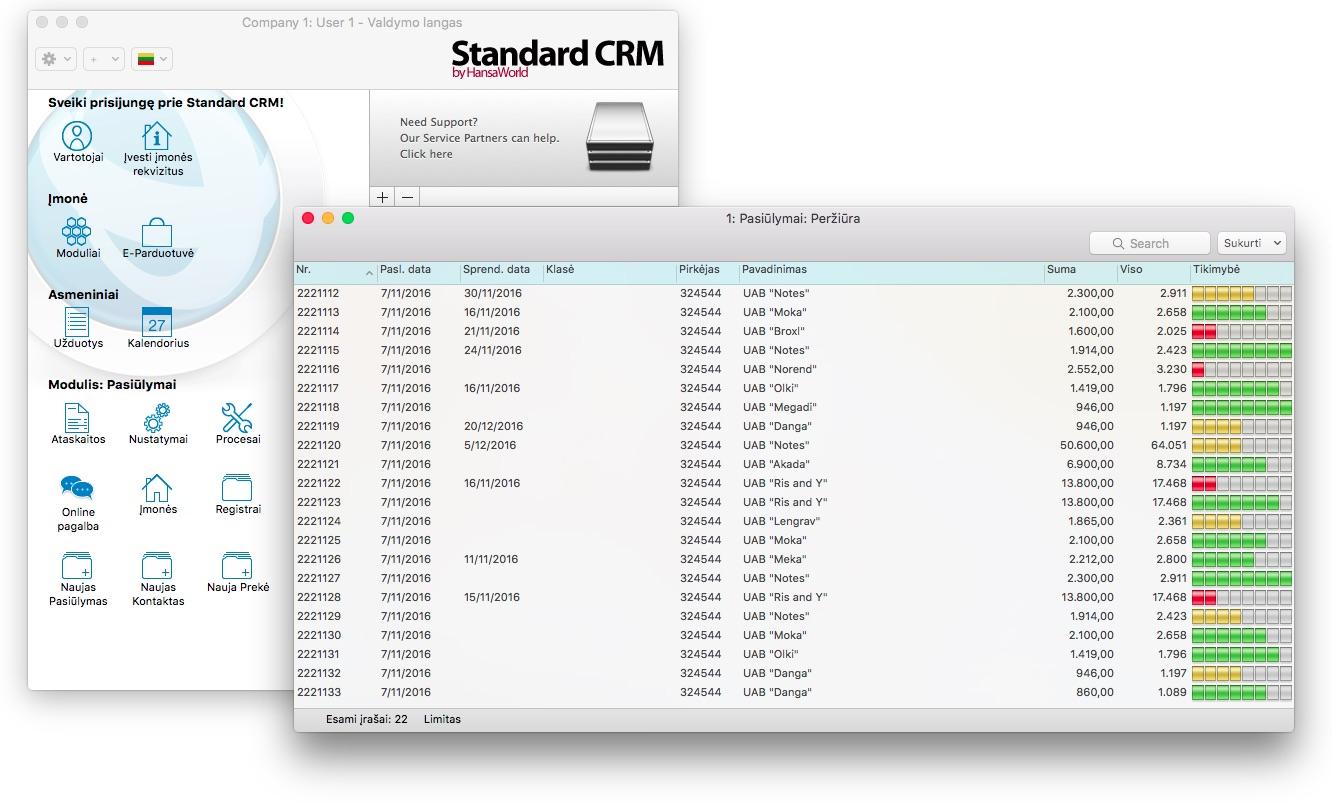Viewport: 1332px width, 804px height.
Task: Click the Need Support banner text
Action: [x=479, y=138]
